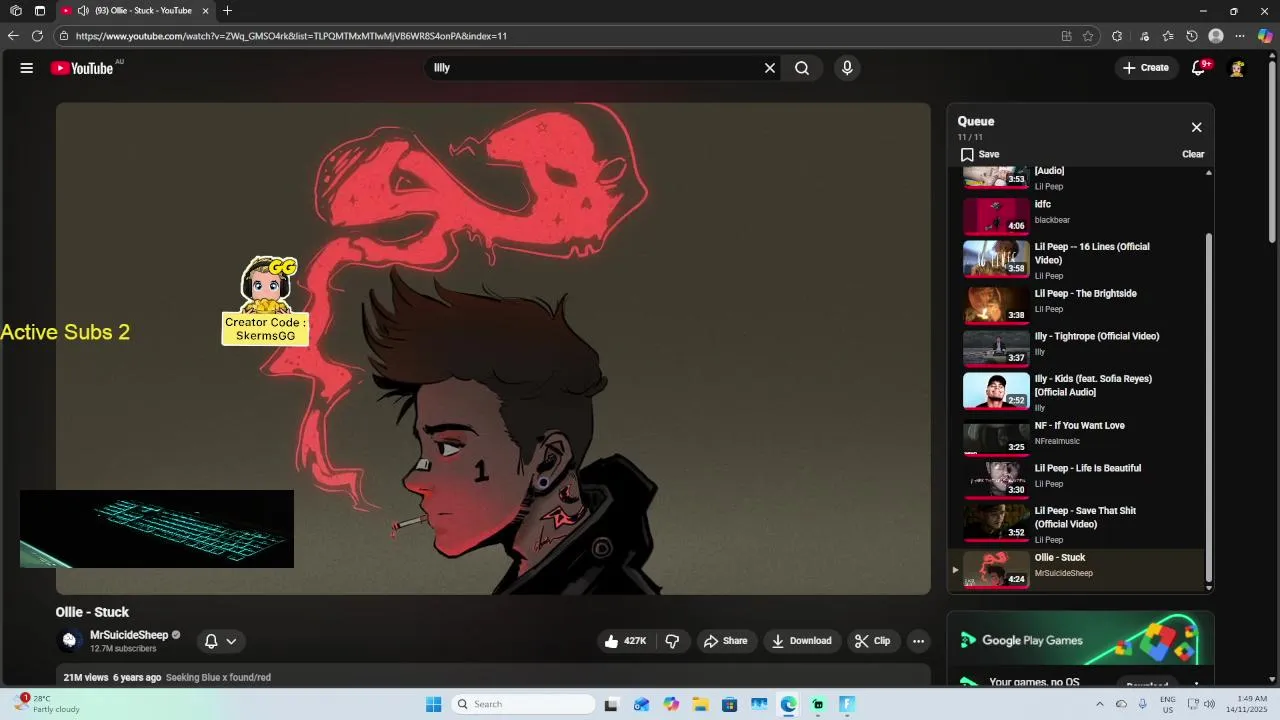Open MrSuicideSheep channel avatar
The image size is (1280, 720).
tap(69, 641)
